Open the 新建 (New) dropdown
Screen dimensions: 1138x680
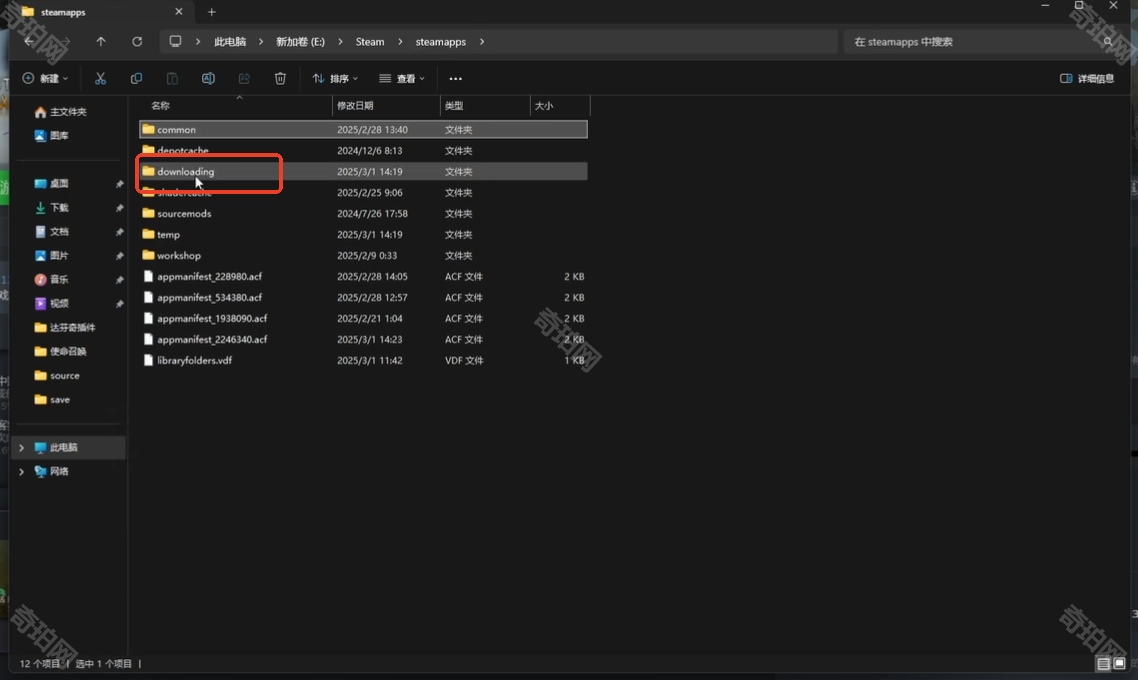pyautogui.click(x=46, y=78)
